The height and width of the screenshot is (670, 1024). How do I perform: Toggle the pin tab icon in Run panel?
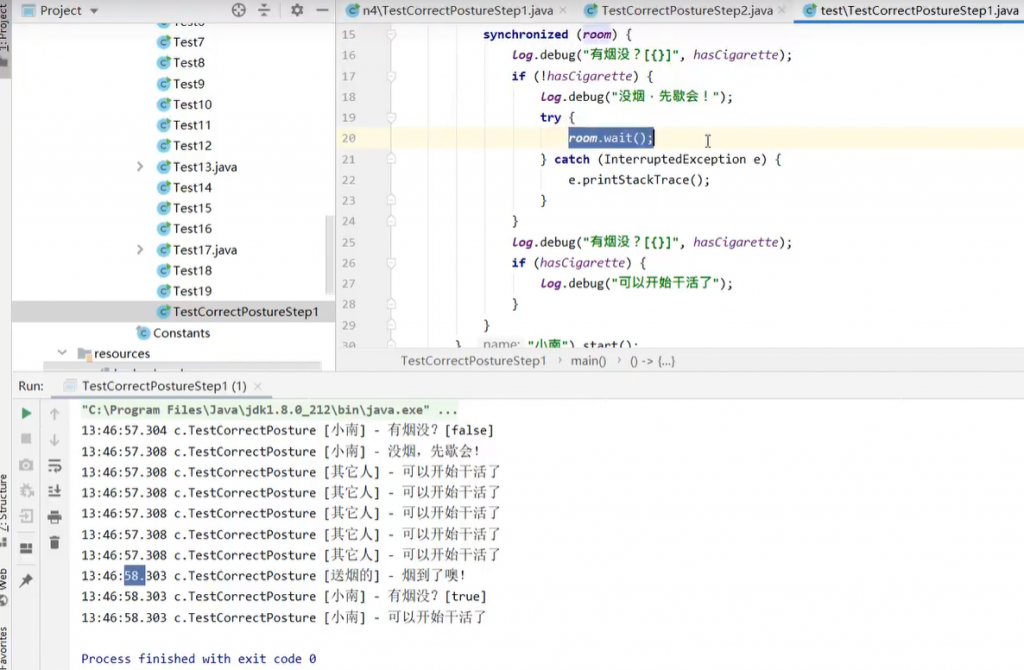(x=26, y=581)
